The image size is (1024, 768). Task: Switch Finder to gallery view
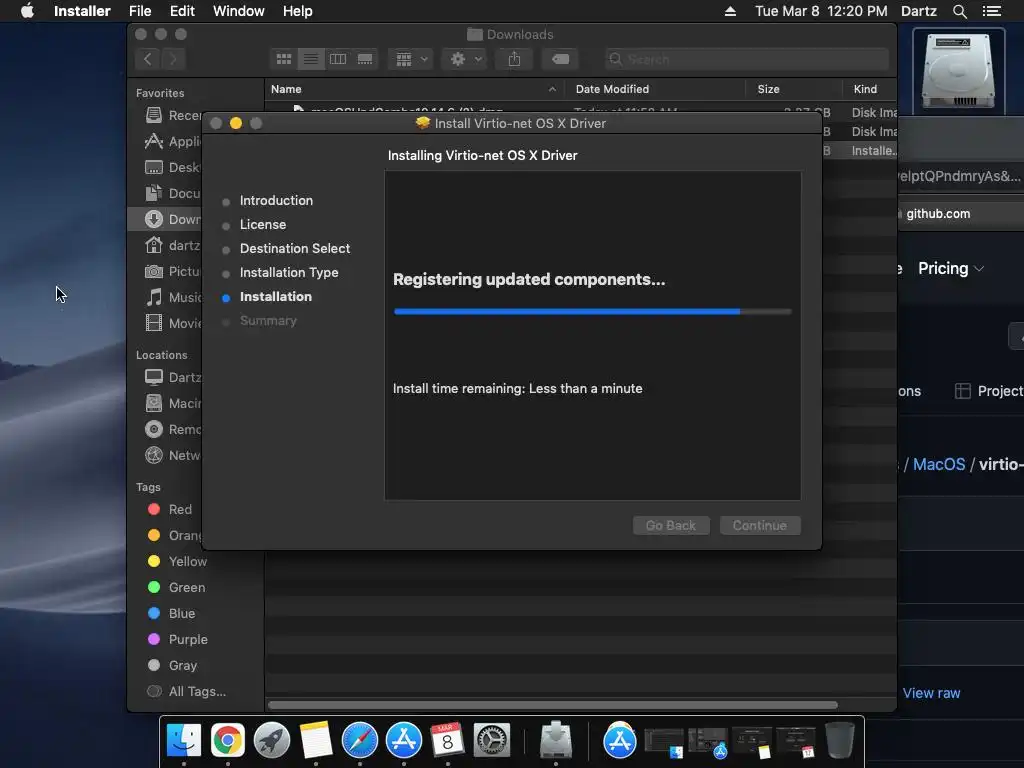pyautogui.click(x=365, y=59)
